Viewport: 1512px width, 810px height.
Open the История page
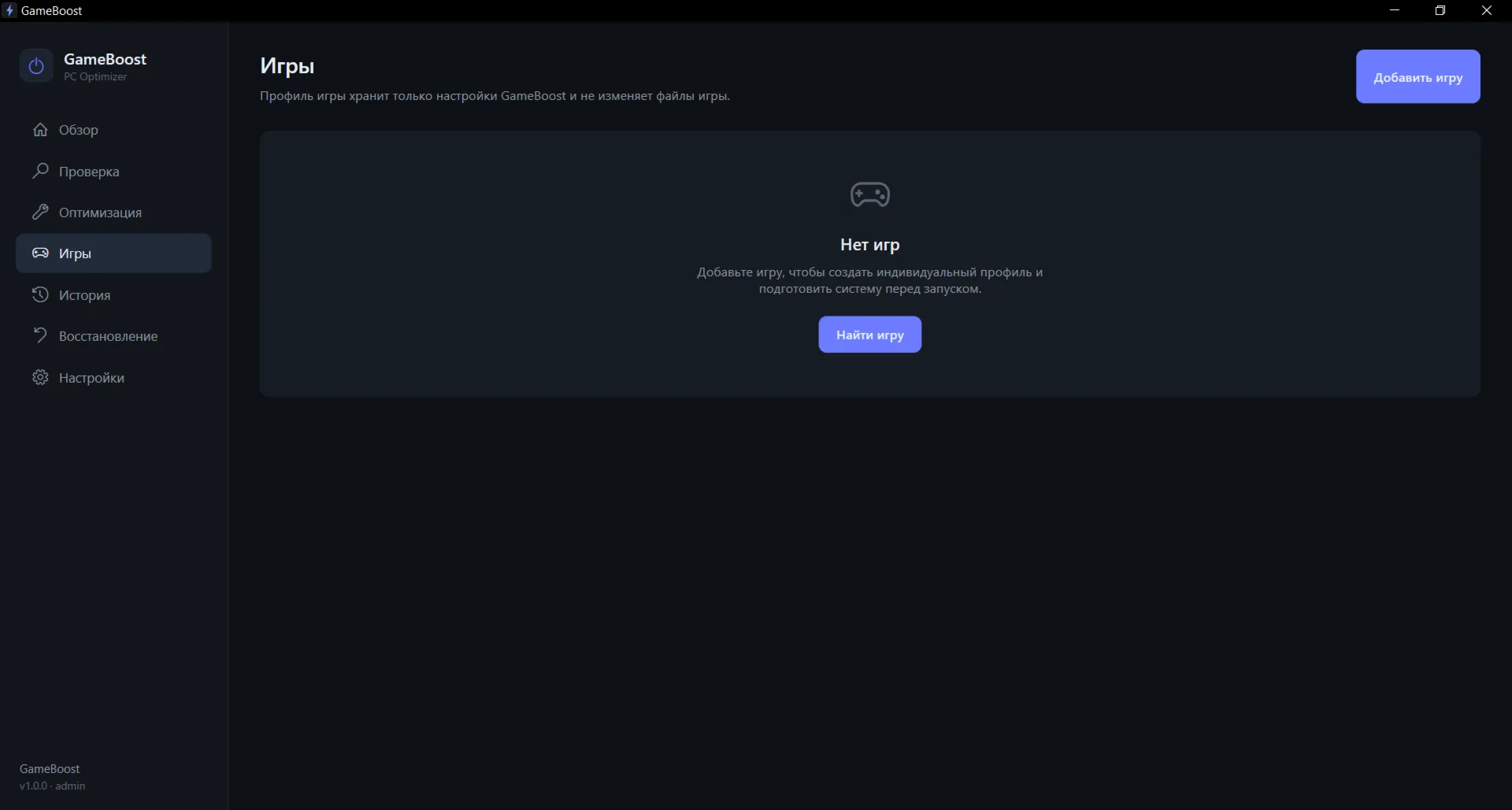point(113,294)
